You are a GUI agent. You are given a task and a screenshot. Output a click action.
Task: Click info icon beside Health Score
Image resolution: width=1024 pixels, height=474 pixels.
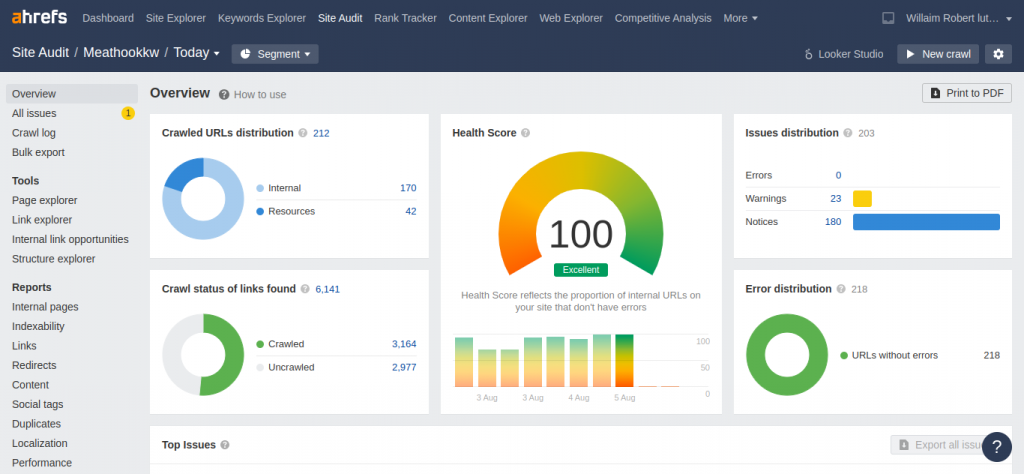click(x=525, y=133)
